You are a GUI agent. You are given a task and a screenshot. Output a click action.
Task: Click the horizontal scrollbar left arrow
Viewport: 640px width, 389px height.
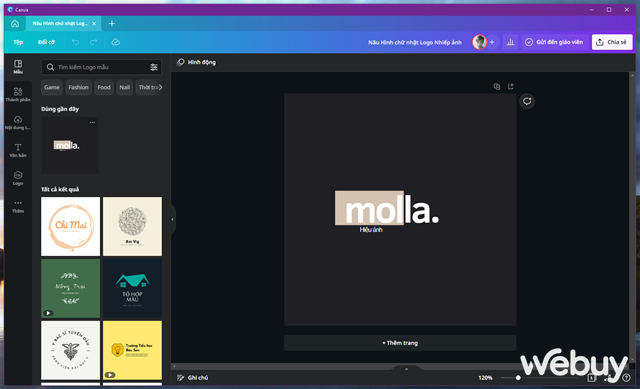coord(174,366)
